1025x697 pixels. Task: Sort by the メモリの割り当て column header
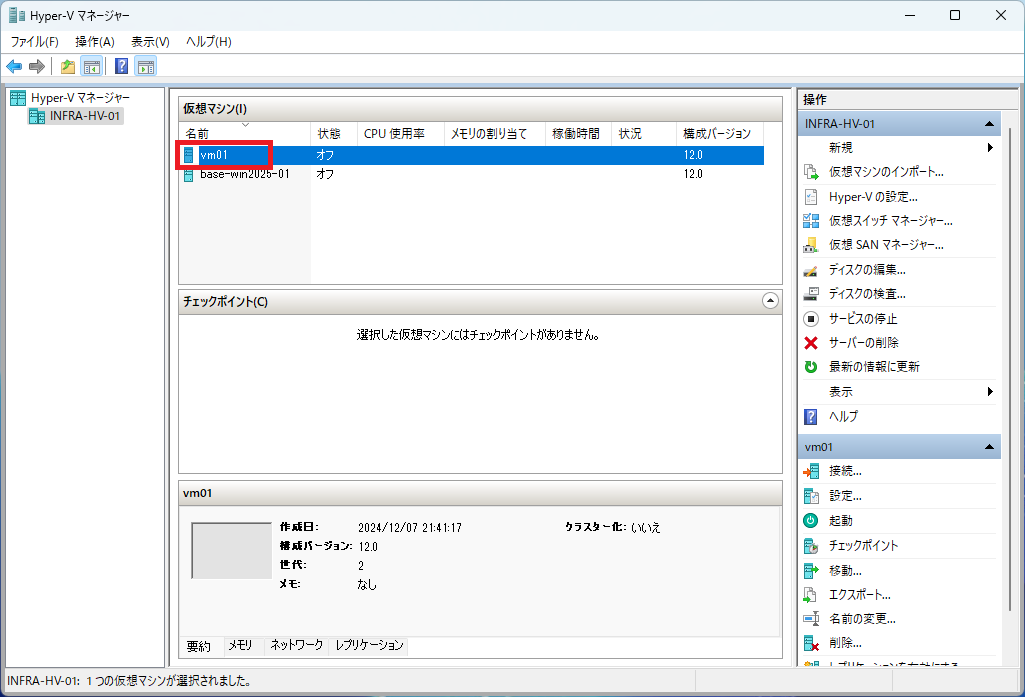[x=495, y=133]
